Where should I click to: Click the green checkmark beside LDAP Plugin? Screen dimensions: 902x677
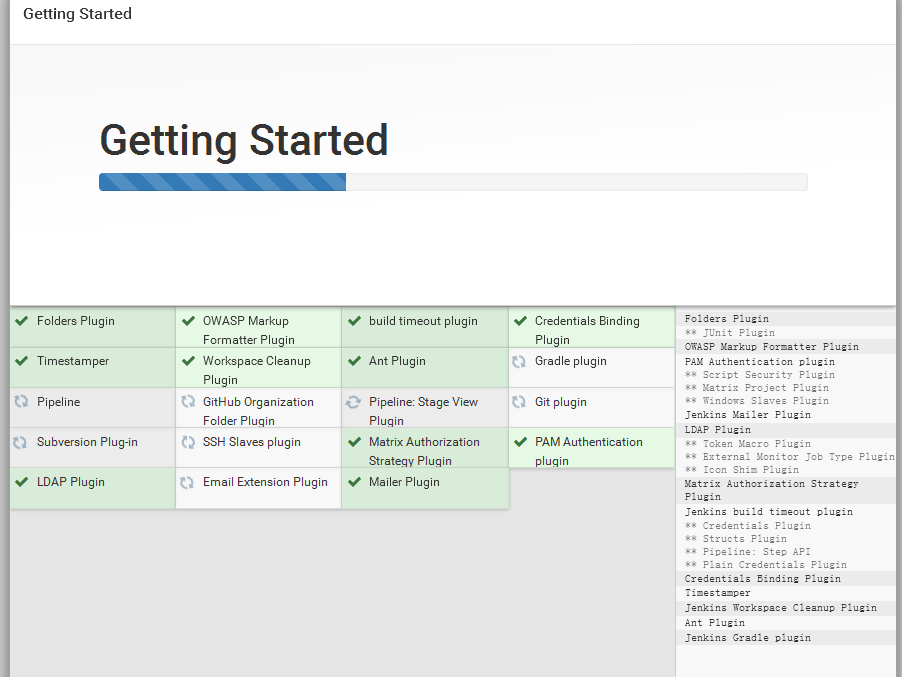click(22, 482)
